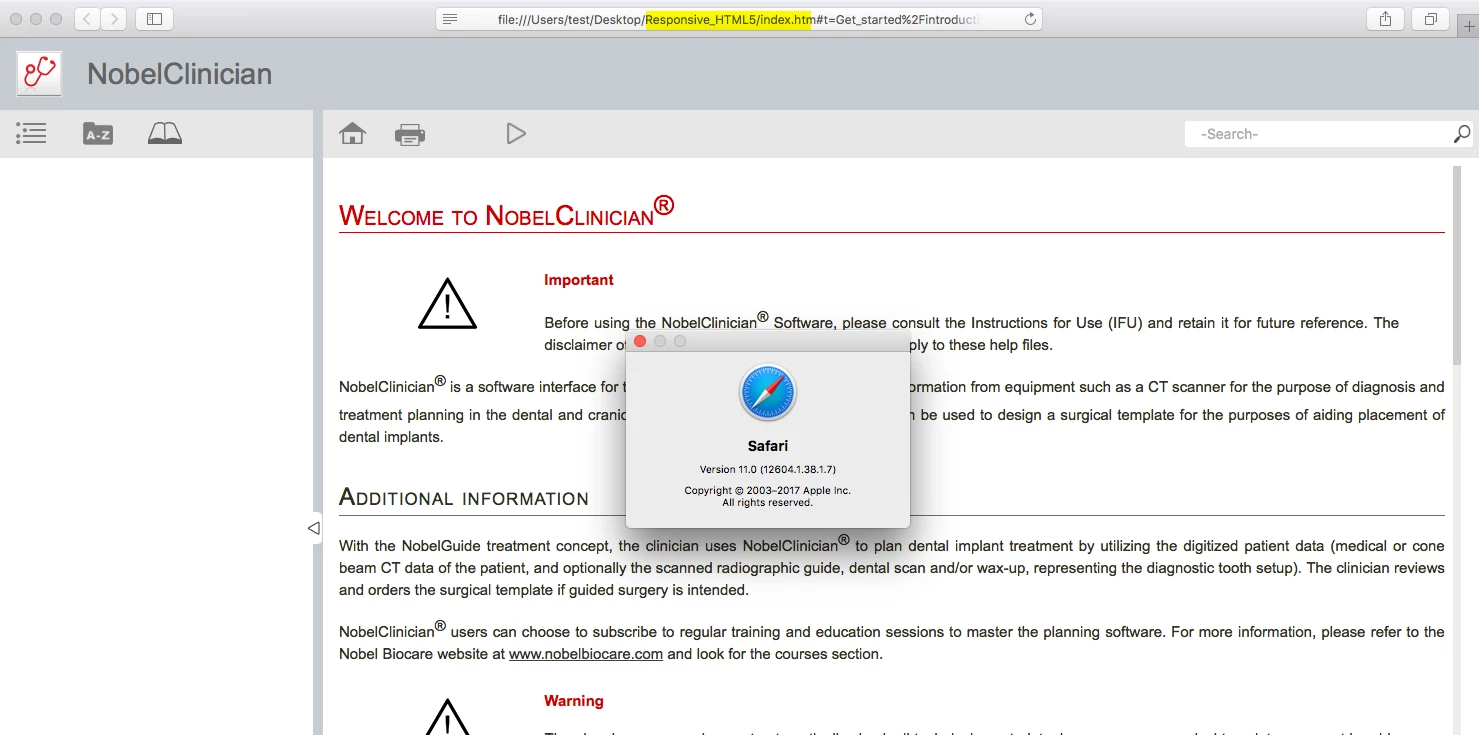Open the Glossary book icon
1479x735 pixels.
(165, 133)
